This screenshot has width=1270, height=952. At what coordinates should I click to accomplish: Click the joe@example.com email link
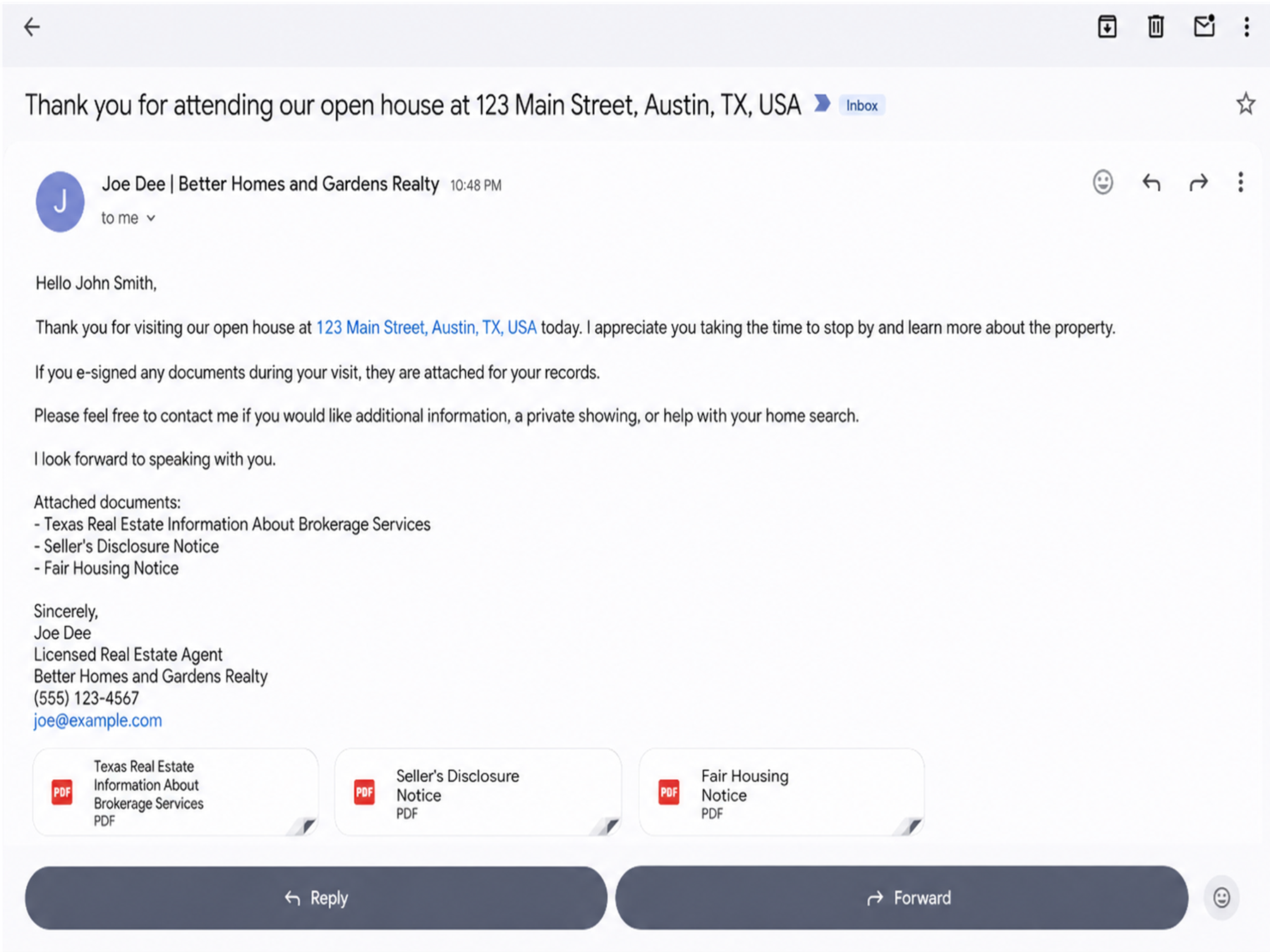[97, 721]
